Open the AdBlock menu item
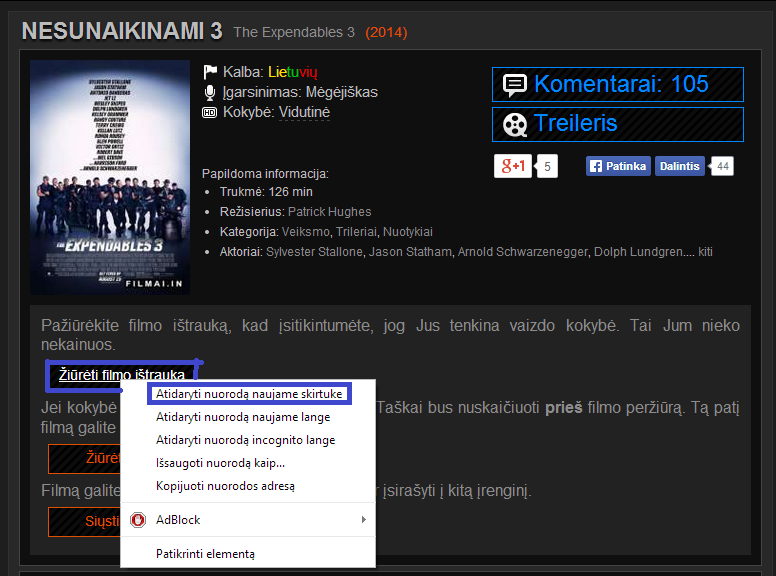The image size is (776, 576). click(x=248, y=520)
